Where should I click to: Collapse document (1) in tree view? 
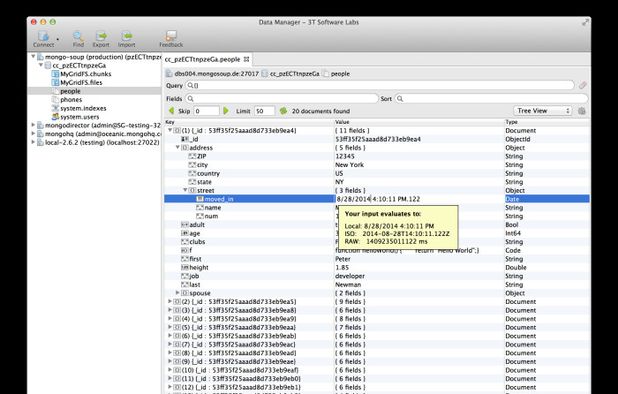[x=170, y=130]
